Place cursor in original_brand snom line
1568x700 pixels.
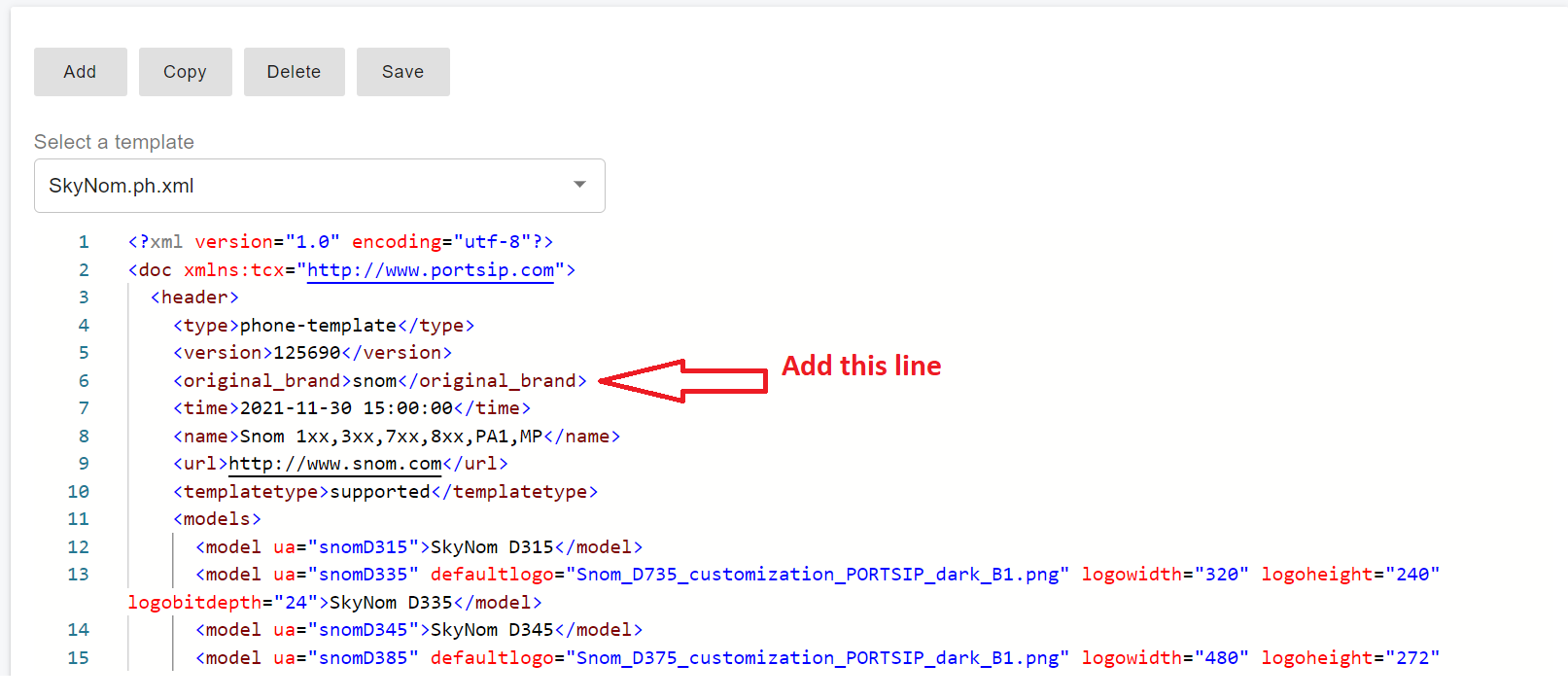tap(379, 381)
